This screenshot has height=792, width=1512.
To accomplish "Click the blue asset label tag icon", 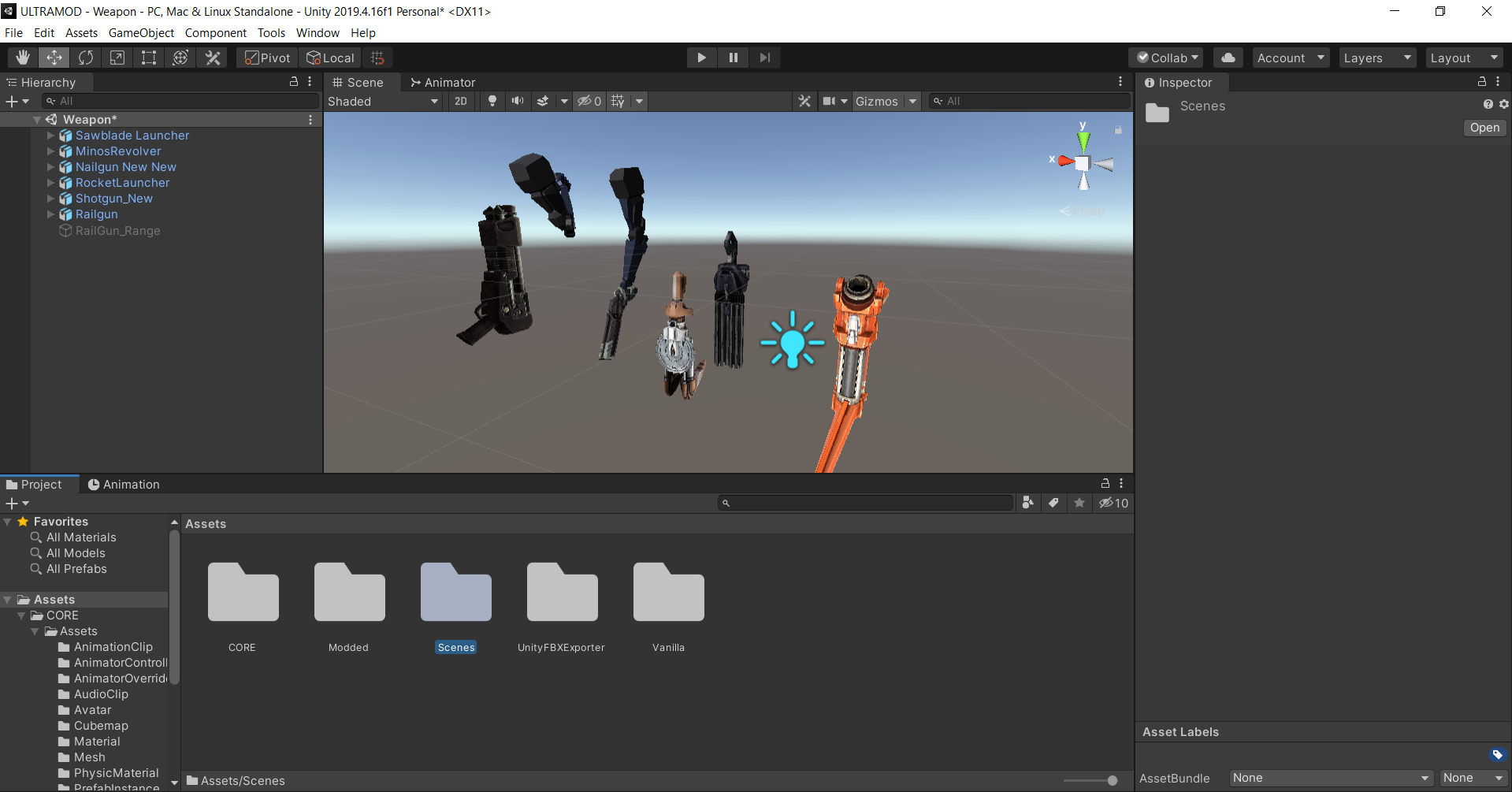I will coord(1498,754).
